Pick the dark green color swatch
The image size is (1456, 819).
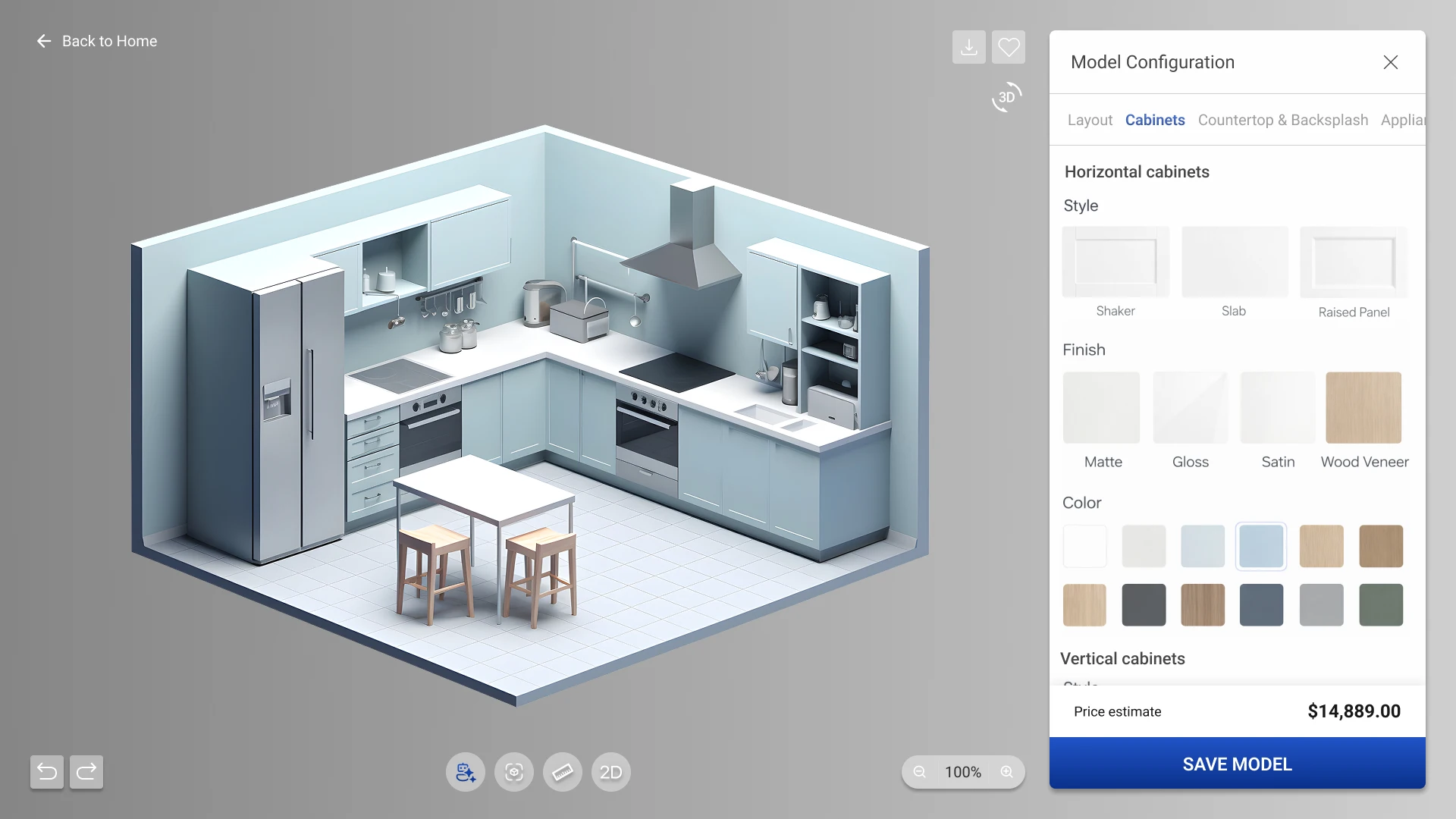pyautogui.click(x=1380, y=604)
